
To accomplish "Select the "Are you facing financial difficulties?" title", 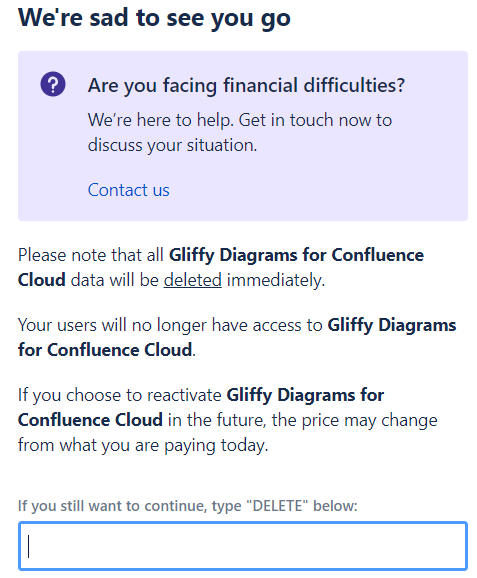I will pyautogui.click(x=246, y=86).
